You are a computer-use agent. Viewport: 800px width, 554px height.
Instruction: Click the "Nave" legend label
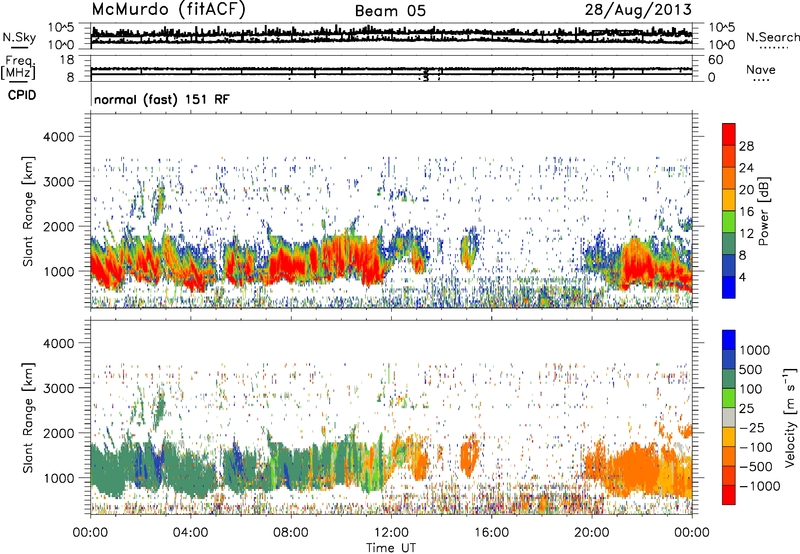(761, 69)
